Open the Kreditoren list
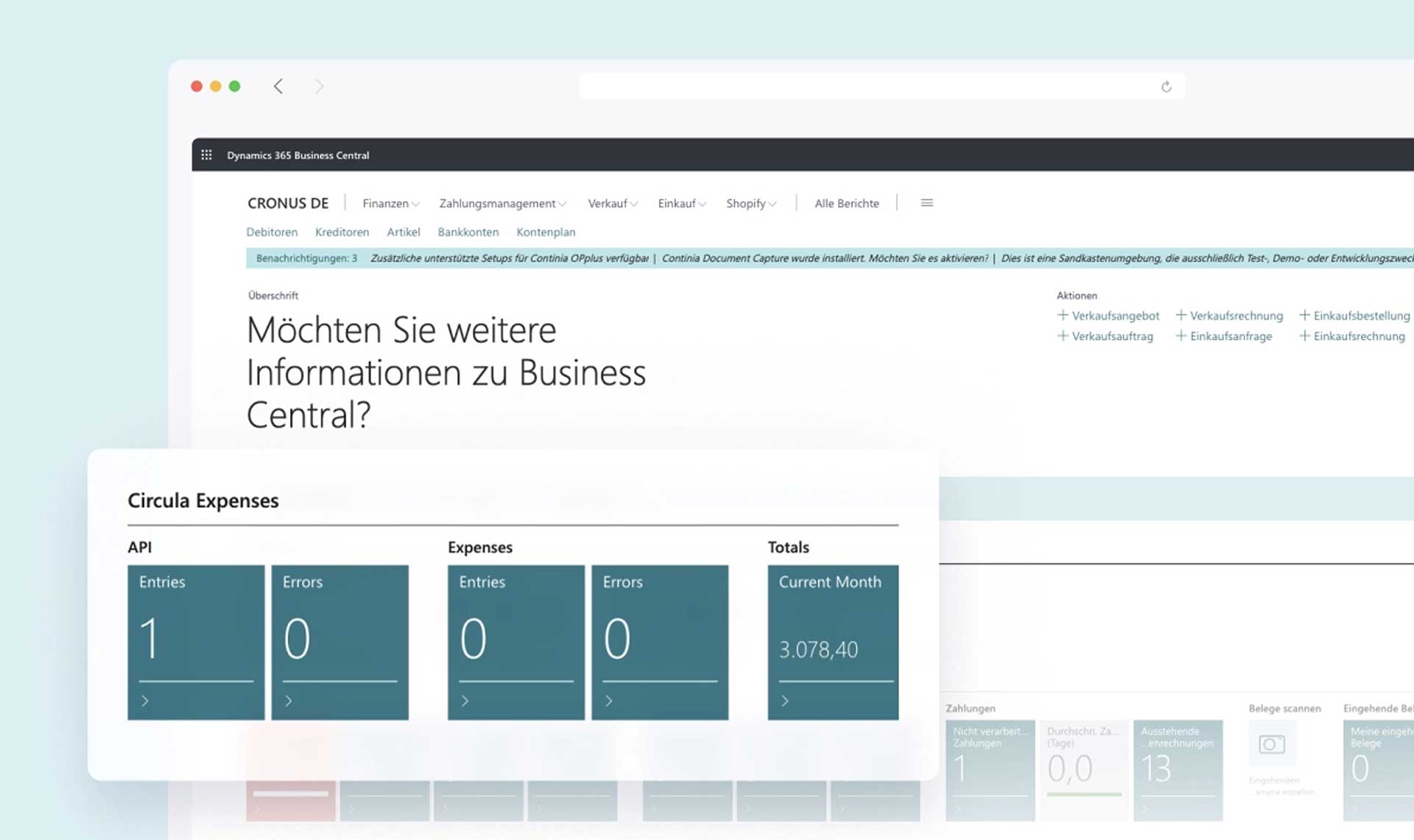Screen dimensions: 1414x840 (x=342, y=232)
